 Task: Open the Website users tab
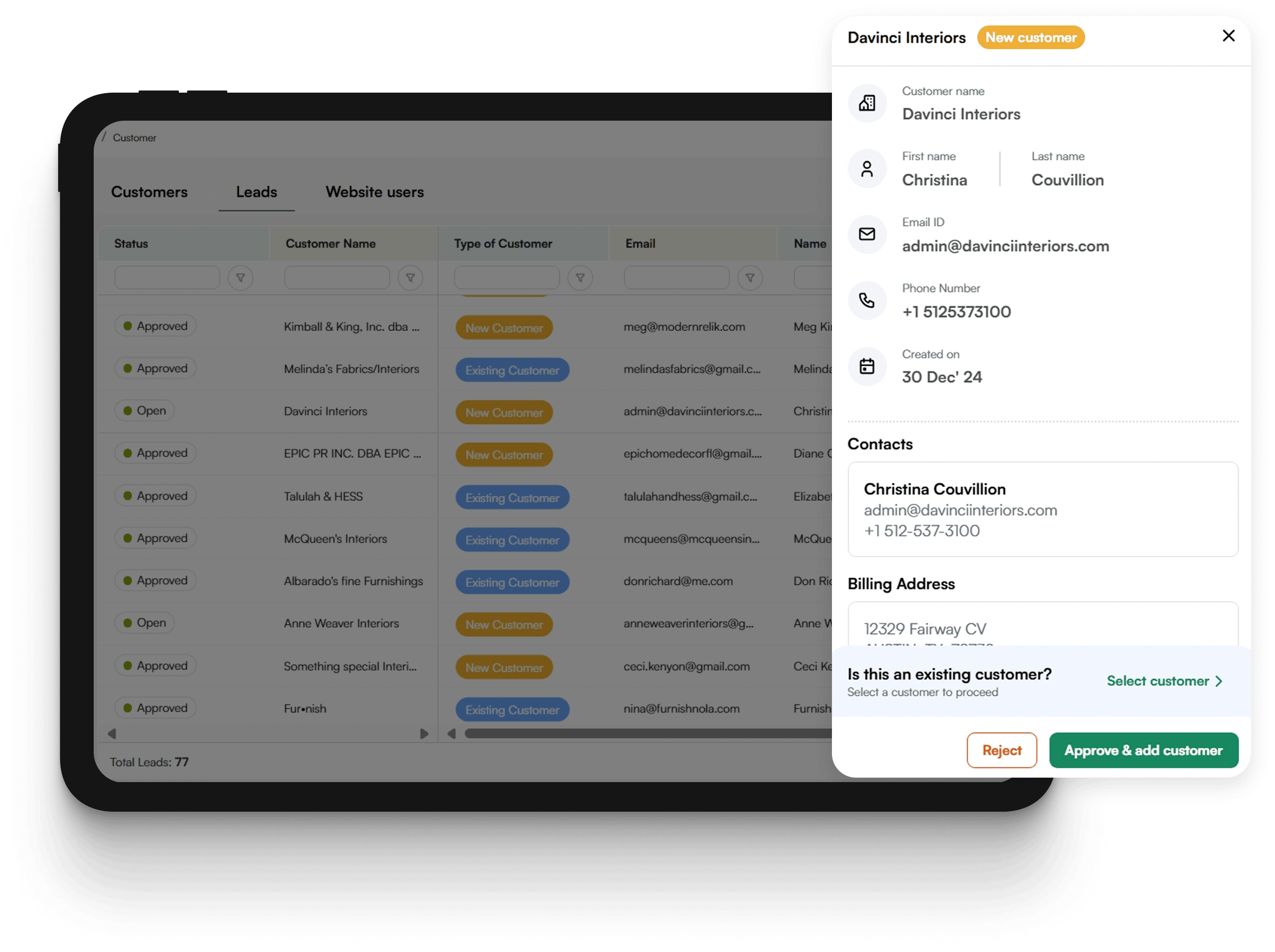[374, 192]
